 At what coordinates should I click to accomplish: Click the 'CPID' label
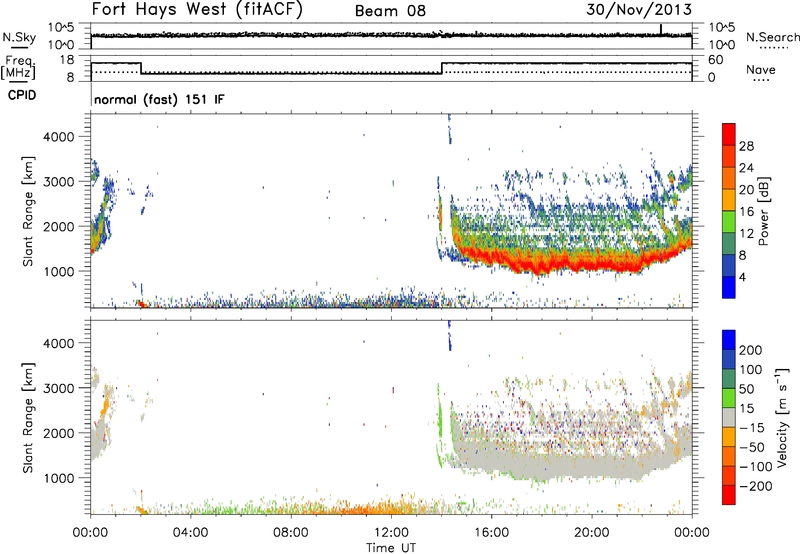[22, 95]
